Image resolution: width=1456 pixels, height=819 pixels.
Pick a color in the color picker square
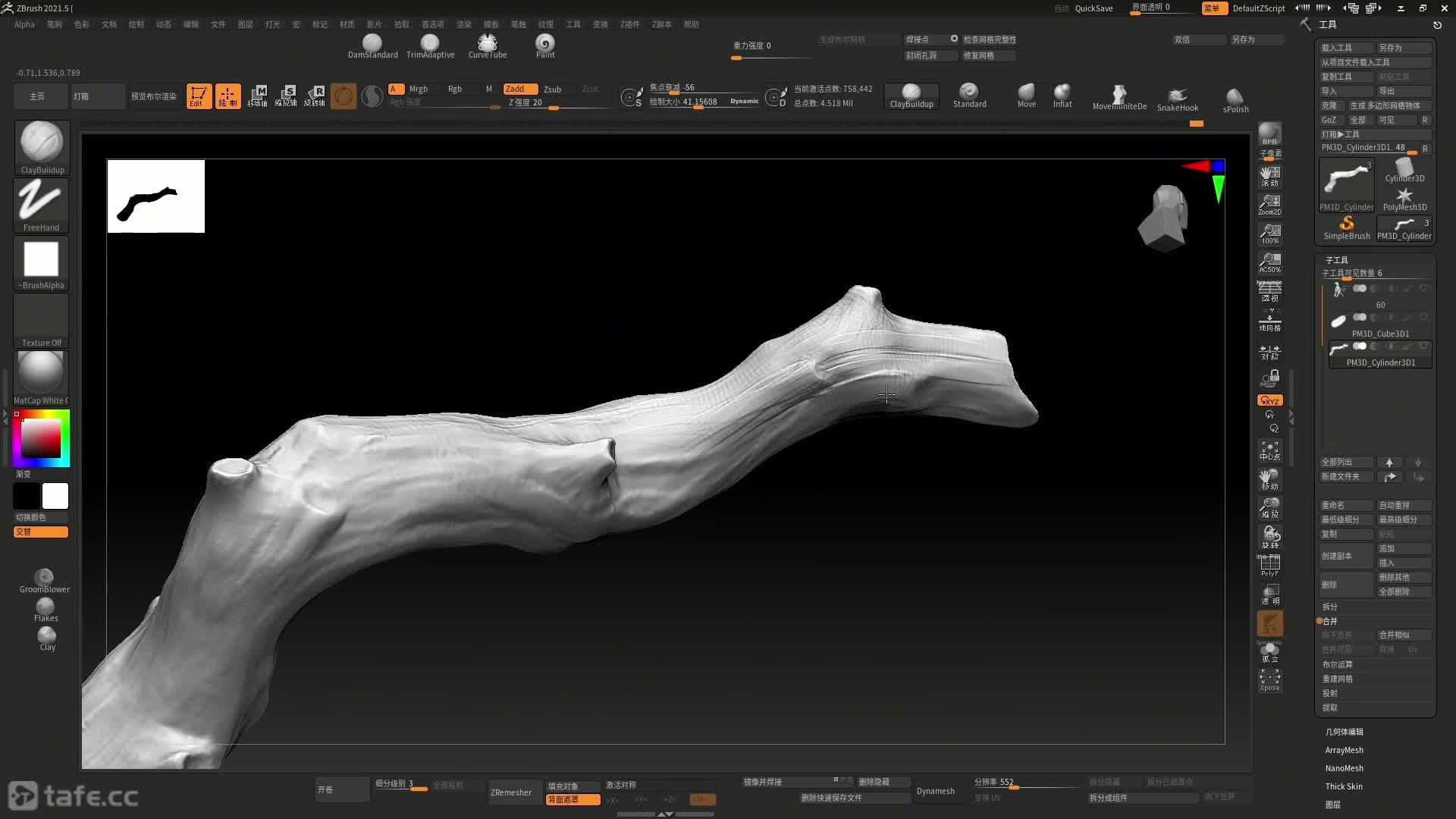coord(41,438)
